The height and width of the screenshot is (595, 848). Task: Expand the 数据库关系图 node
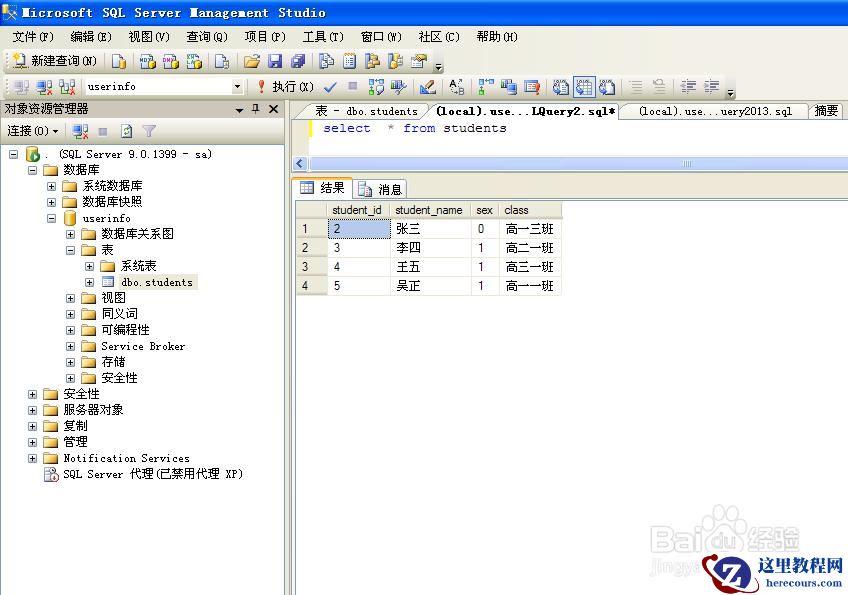click(70, 234)
